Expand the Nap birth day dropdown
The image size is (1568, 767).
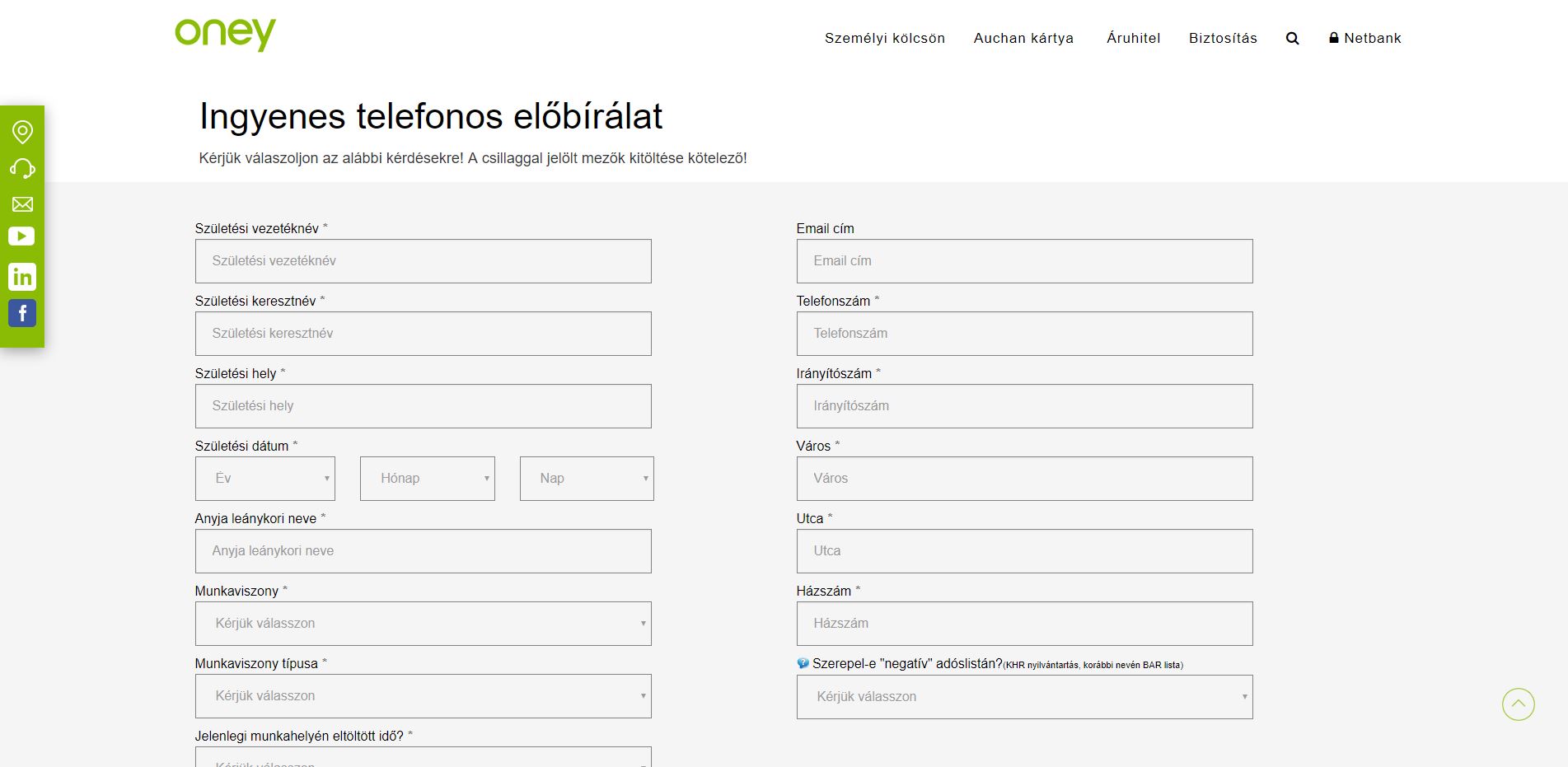(x=587, y=479)
